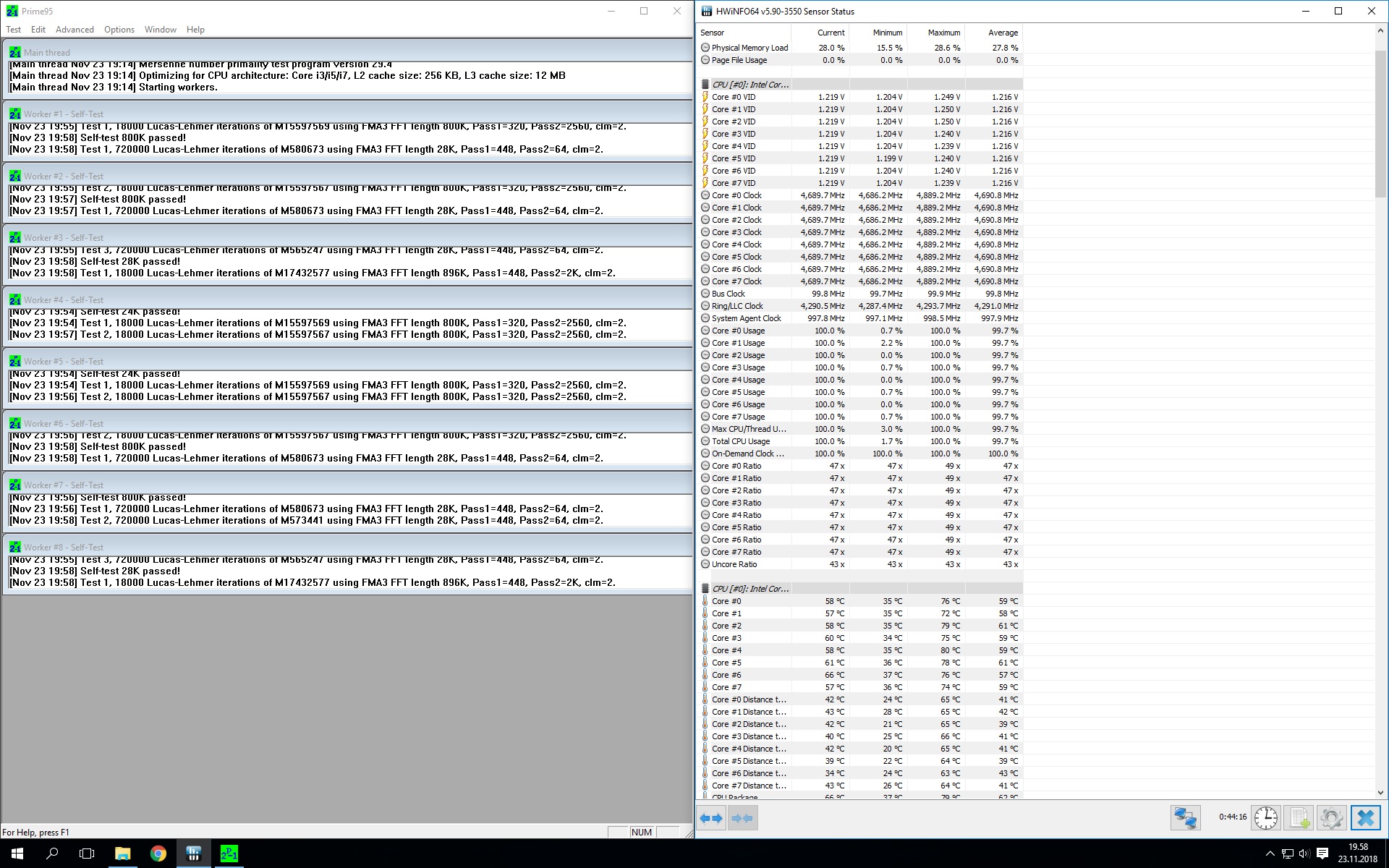Select the Page File Usage row
Viewport: 1389px width, 868px height.
tap(859, 60)
